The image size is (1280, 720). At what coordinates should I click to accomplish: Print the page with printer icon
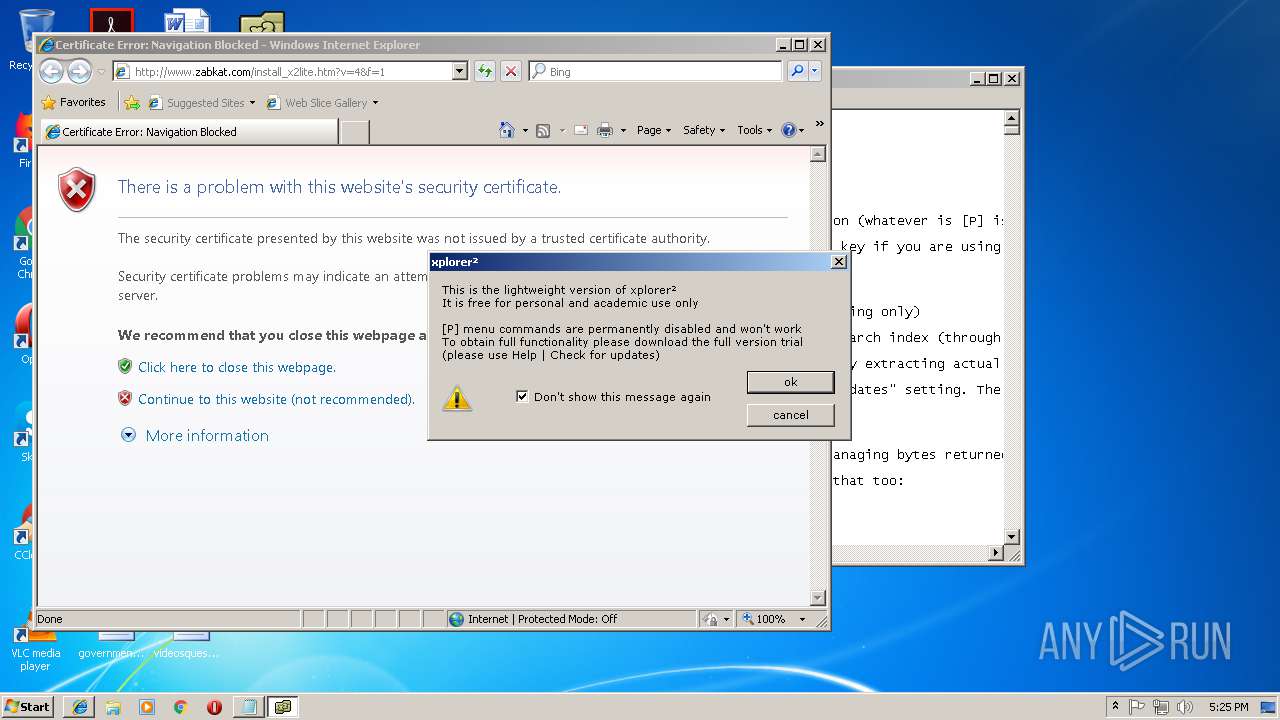[605, 130]
